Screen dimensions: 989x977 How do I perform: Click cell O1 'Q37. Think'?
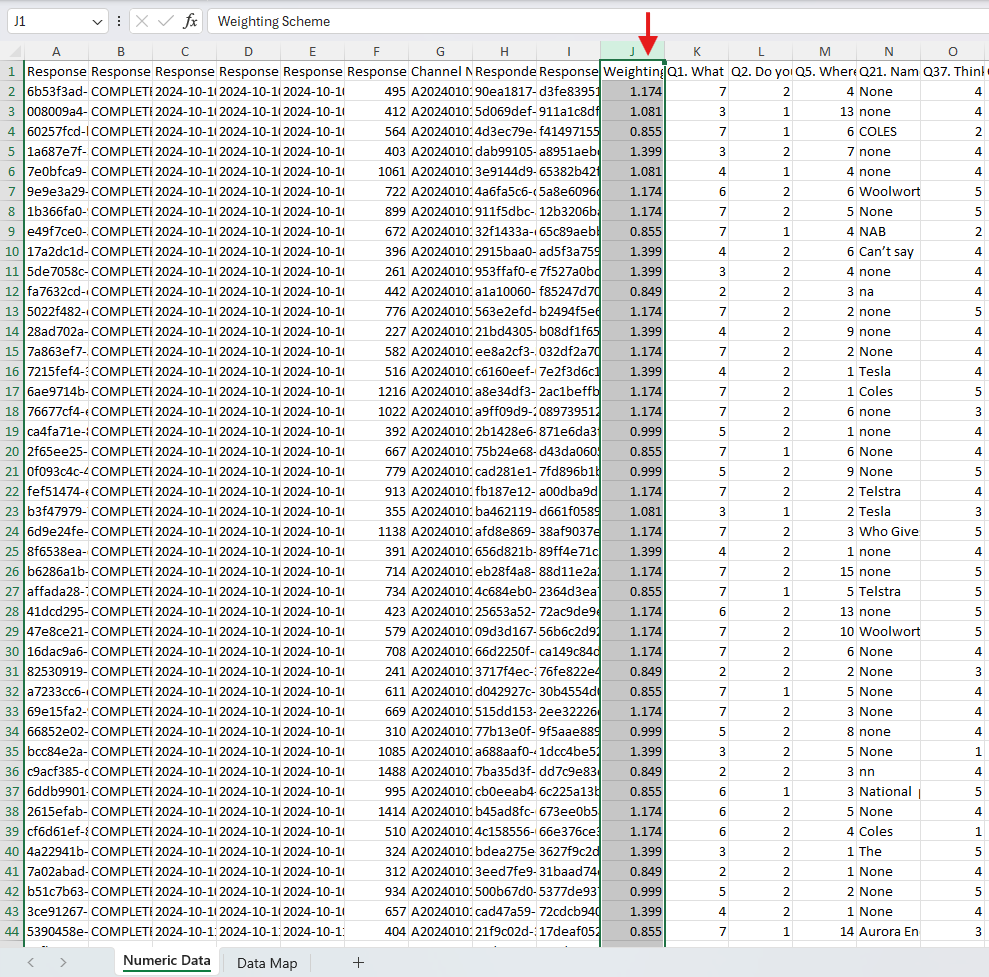click(952, 72)
